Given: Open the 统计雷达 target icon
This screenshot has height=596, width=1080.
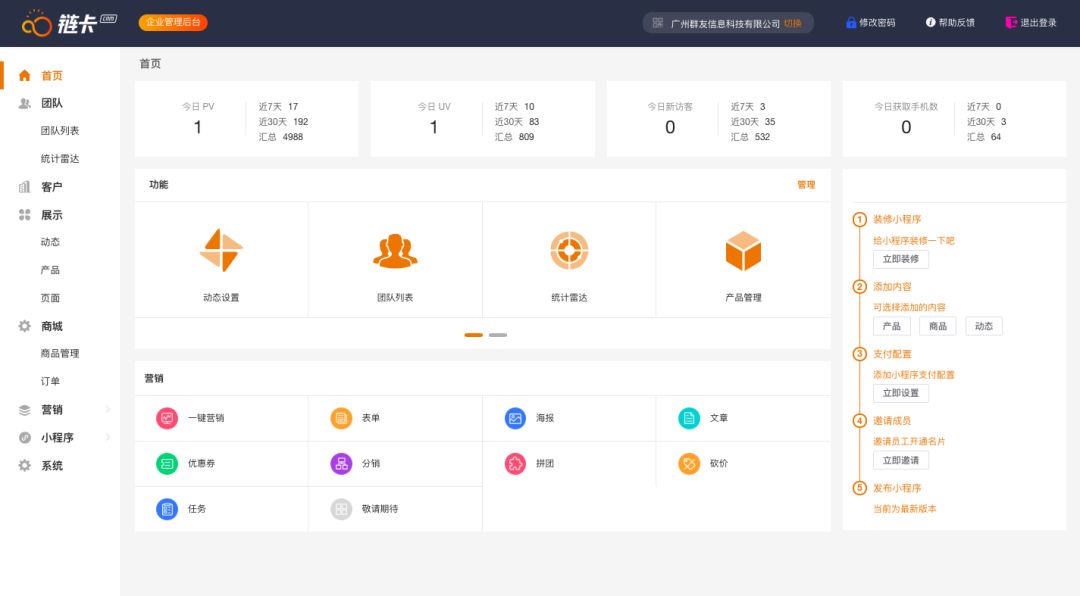Looking at the screenshot, I should [x=569, y=251].
